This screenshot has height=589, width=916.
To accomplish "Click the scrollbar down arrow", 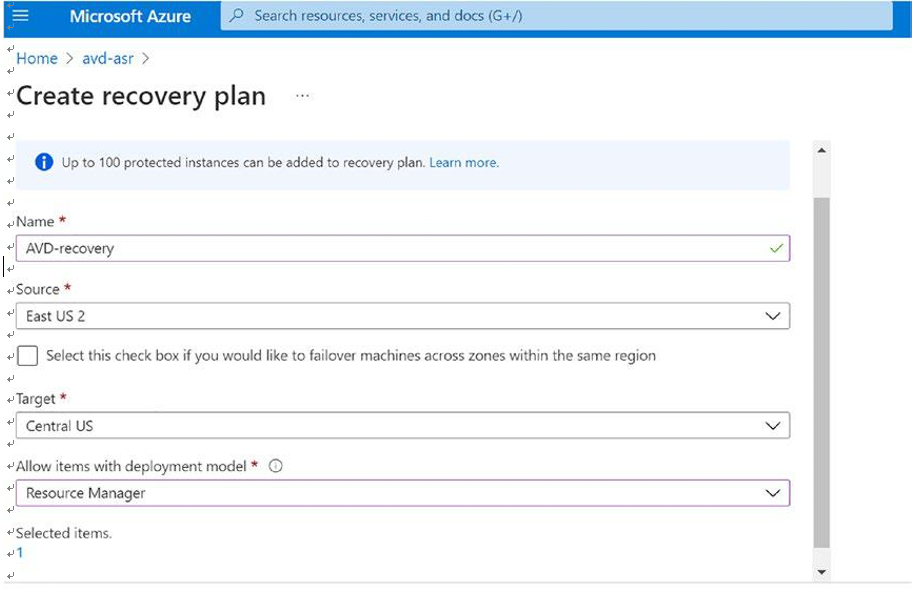I will tap(821, 571).
